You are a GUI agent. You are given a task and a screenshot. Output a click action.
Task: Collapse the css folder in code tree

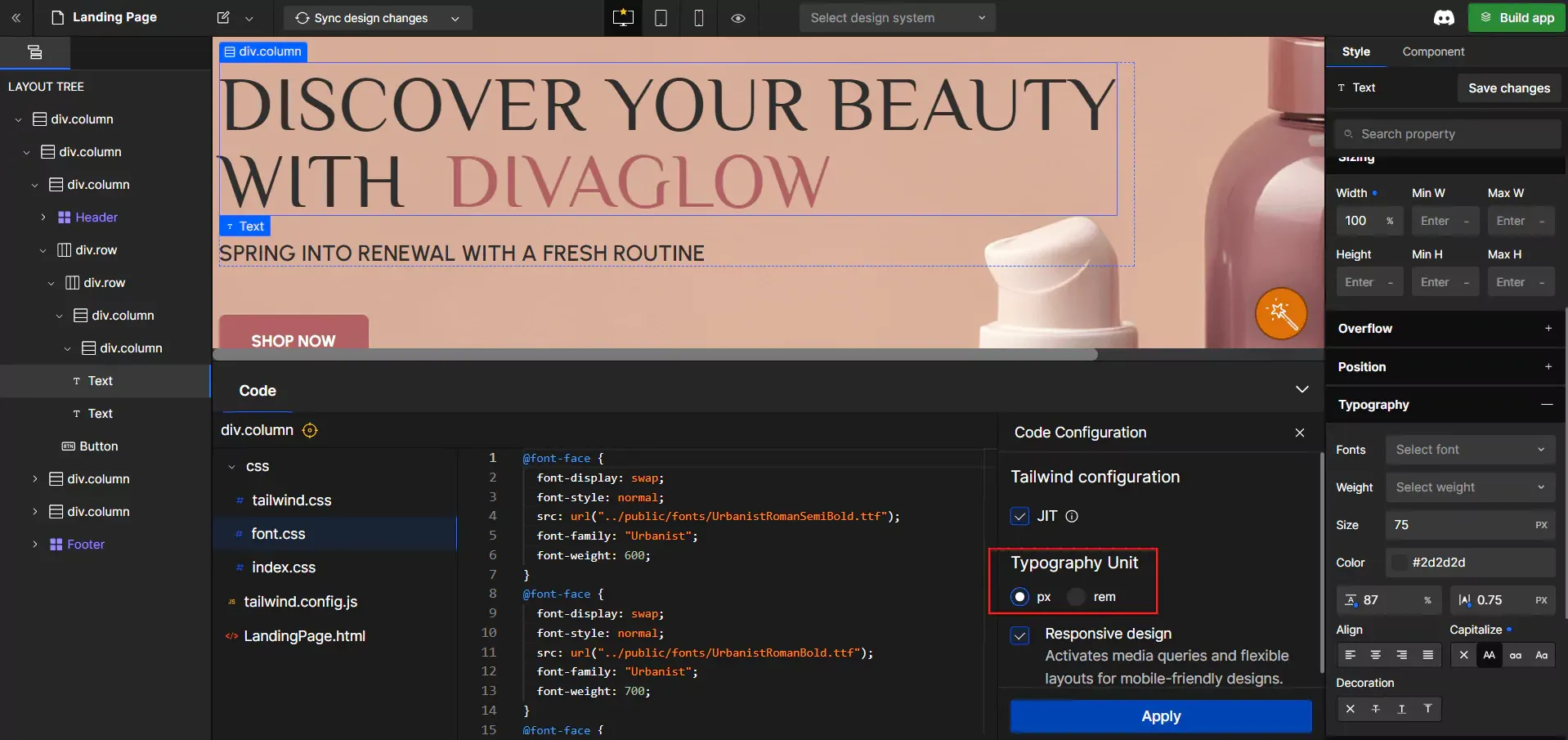coord(231,467)
